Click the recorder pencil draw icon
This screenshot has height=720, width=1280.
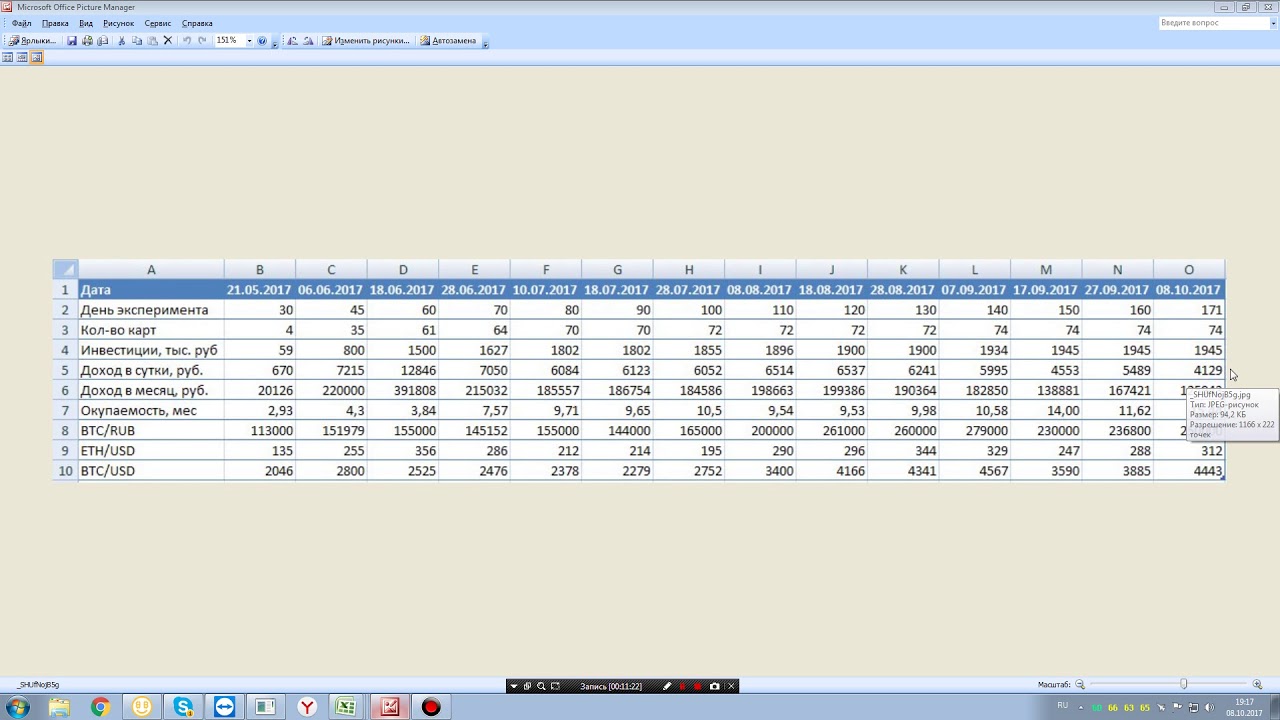coord(667,686)
